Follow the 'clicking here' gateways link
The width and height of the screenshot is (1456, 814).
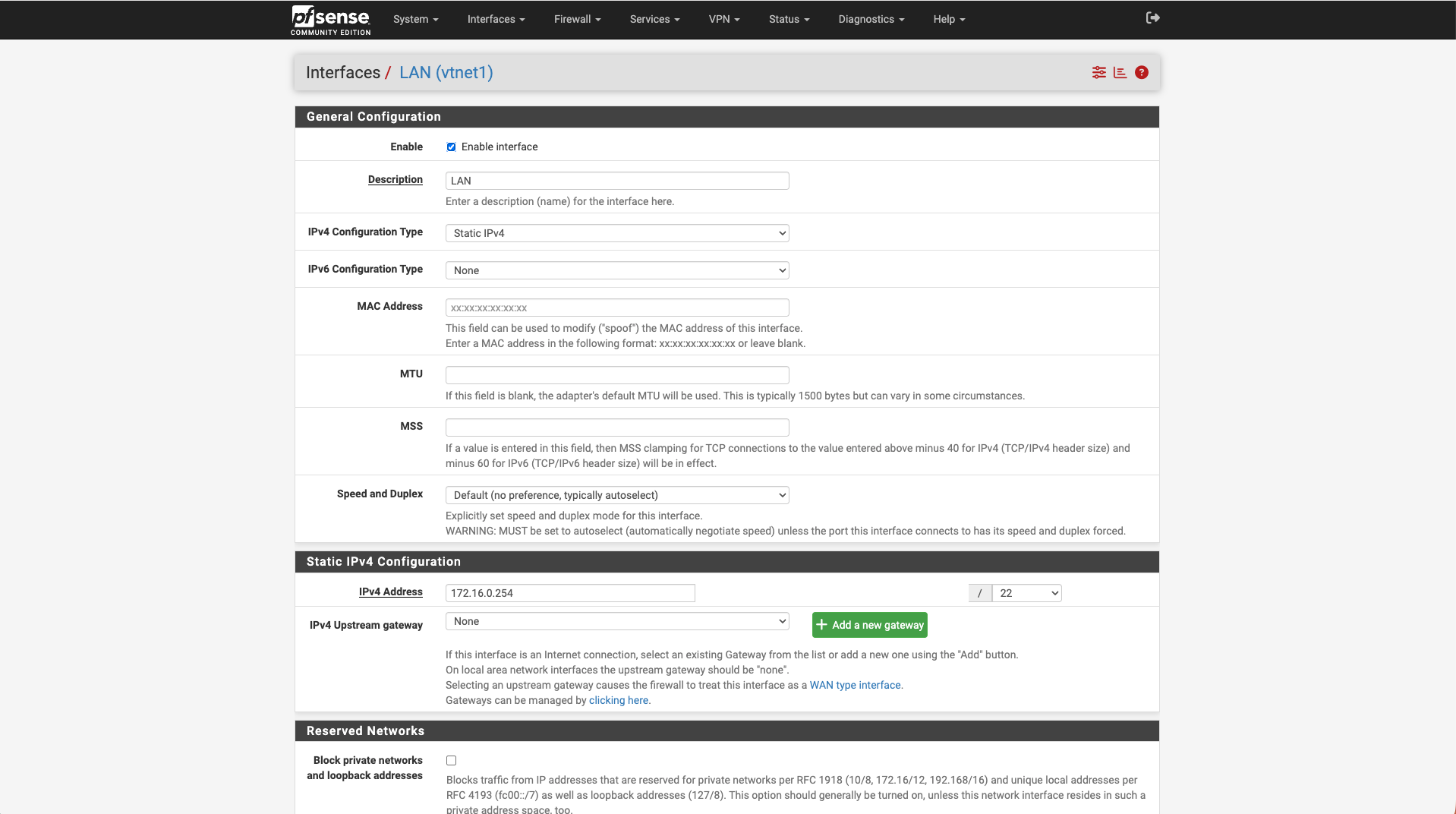pos(618,700)
